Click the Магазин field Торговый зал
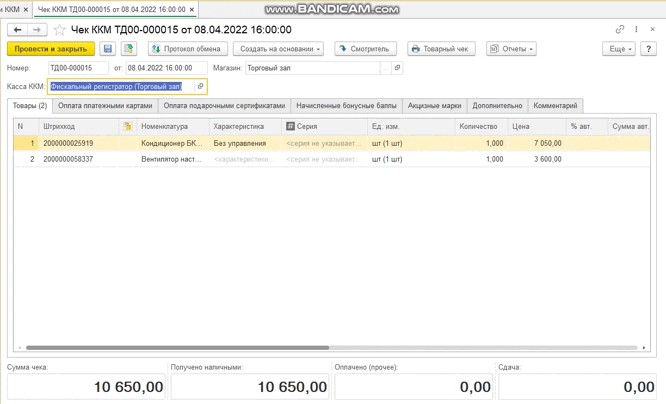Image resolution: width=666 pixels, height=404 pixels. point(313,68)
